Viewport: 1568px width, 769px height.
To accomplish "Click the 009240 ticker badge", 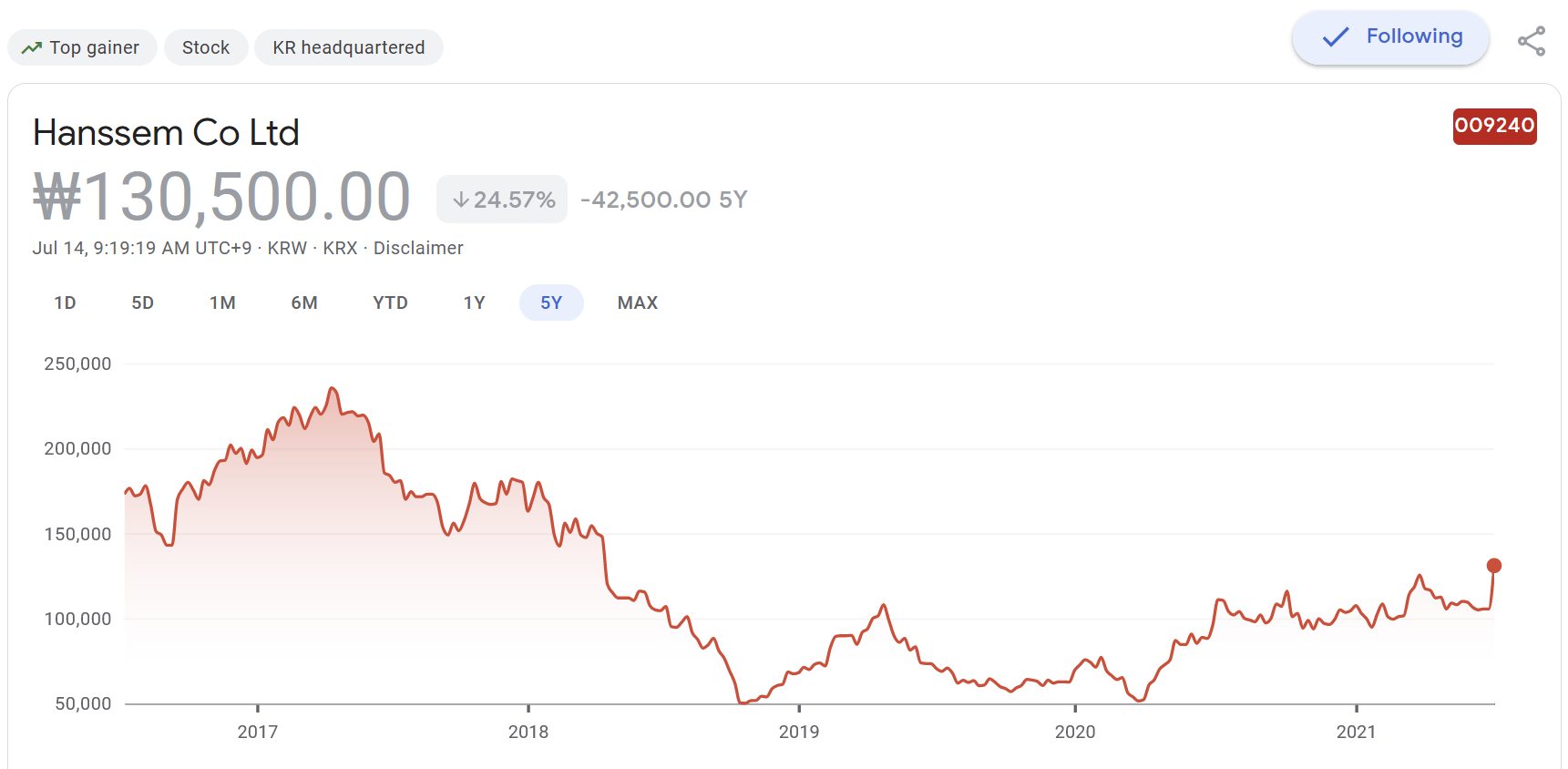I will click(1494, 126).
